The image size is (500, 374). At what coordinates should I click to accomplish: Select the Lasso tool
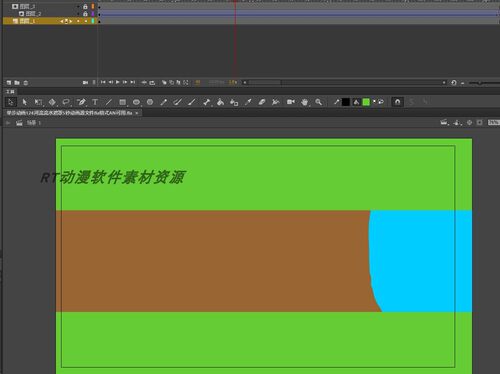pos(66,102)
